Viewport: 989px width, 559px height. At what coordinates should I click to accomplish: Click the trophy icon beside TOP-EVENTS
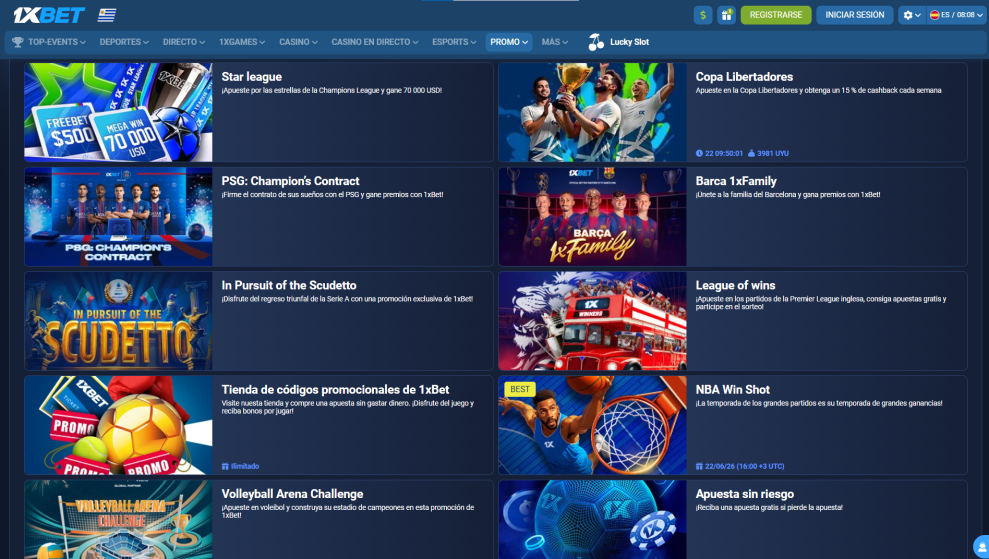18,42
